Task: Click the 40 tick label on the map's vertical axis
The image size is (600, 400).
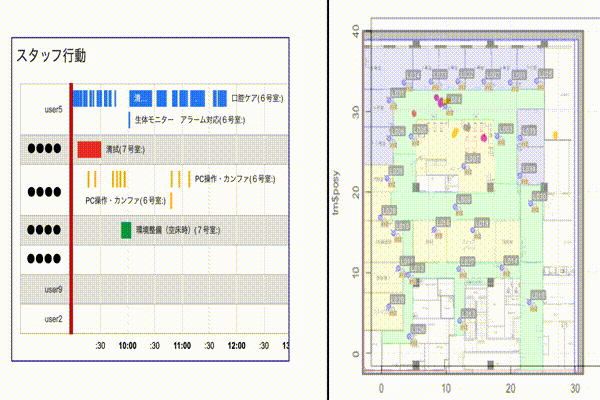Action: click(356, 31)
